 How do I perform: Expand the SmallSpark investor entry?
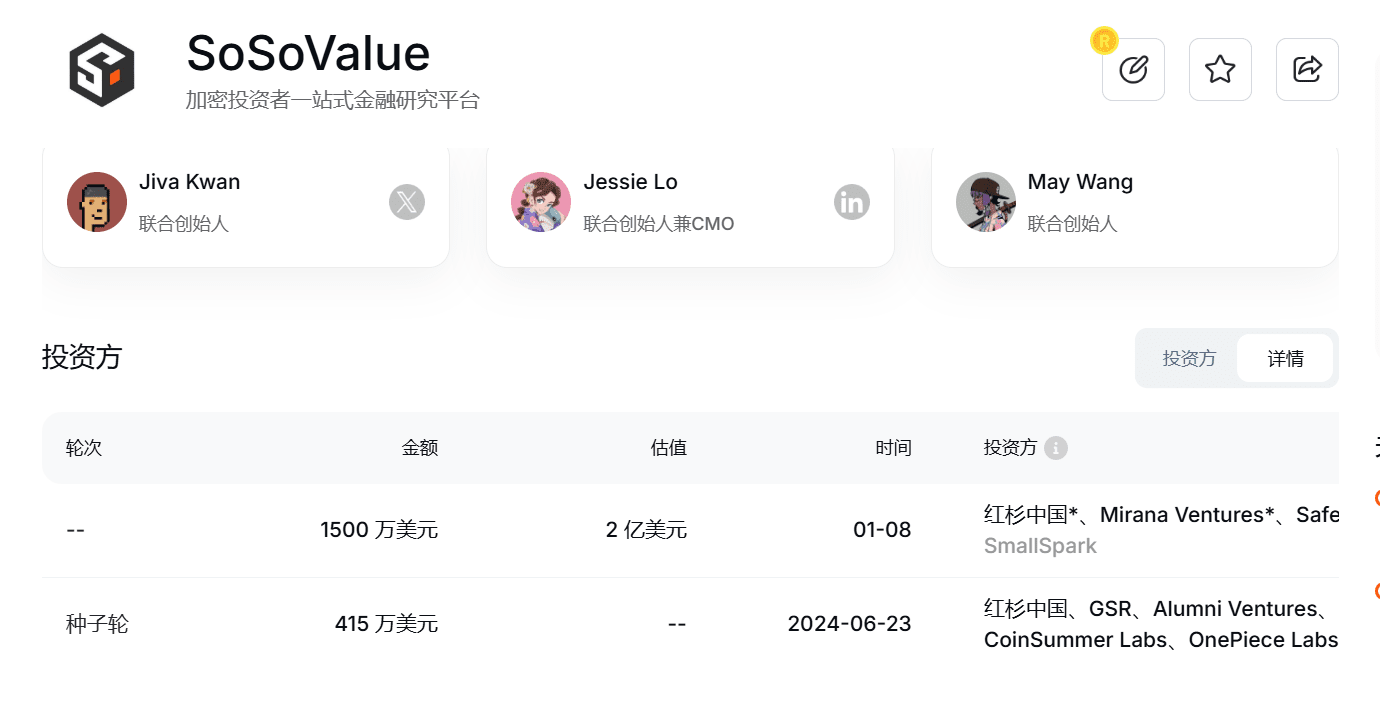(1040, 546)
